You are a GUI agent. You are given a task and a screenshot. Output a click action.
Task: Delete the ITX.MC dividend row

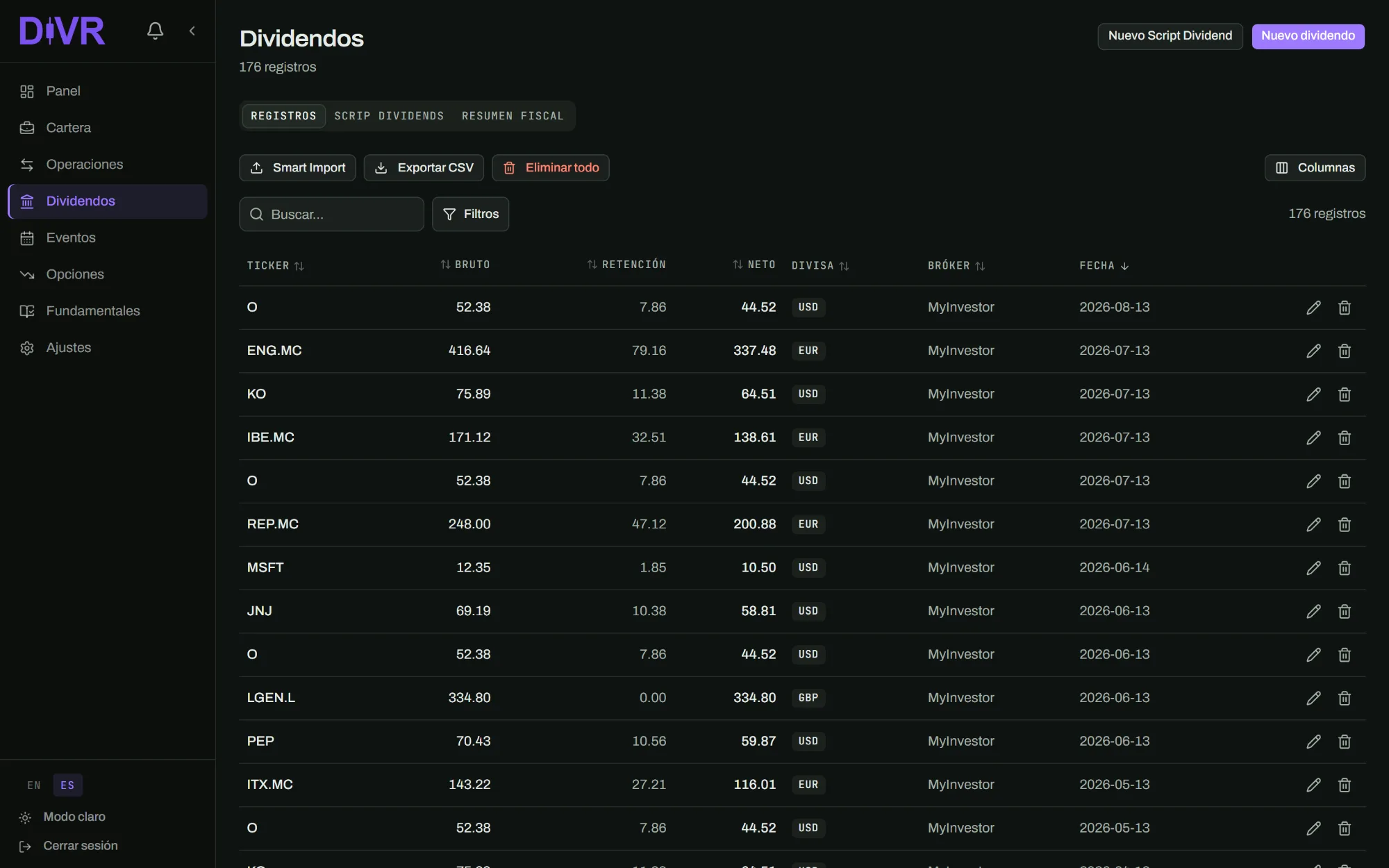click(x=1345, y=785)
